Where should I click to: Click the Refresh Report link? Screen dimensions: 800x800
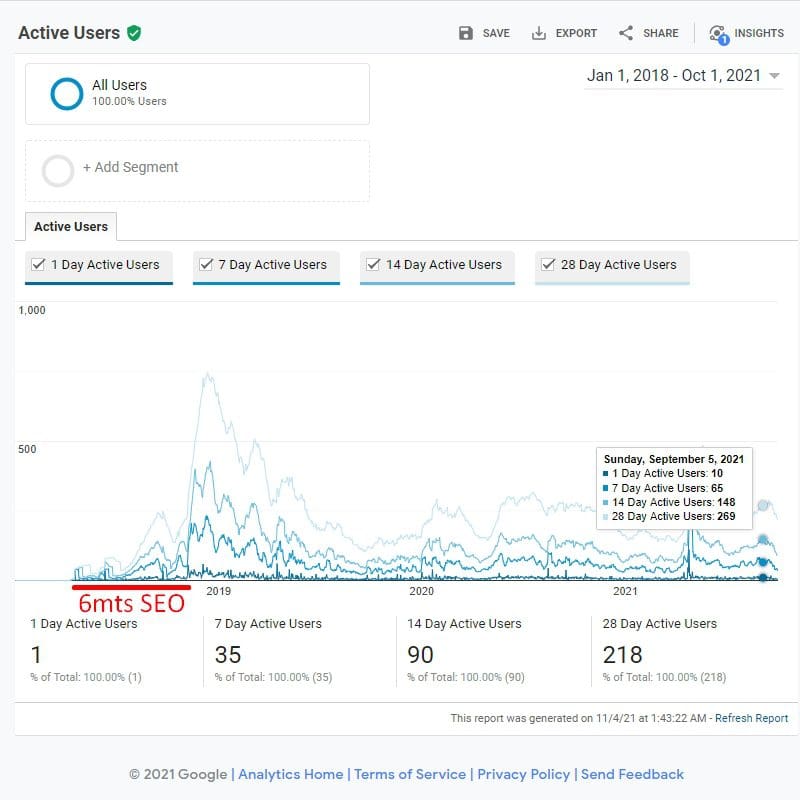pos(751,718)
